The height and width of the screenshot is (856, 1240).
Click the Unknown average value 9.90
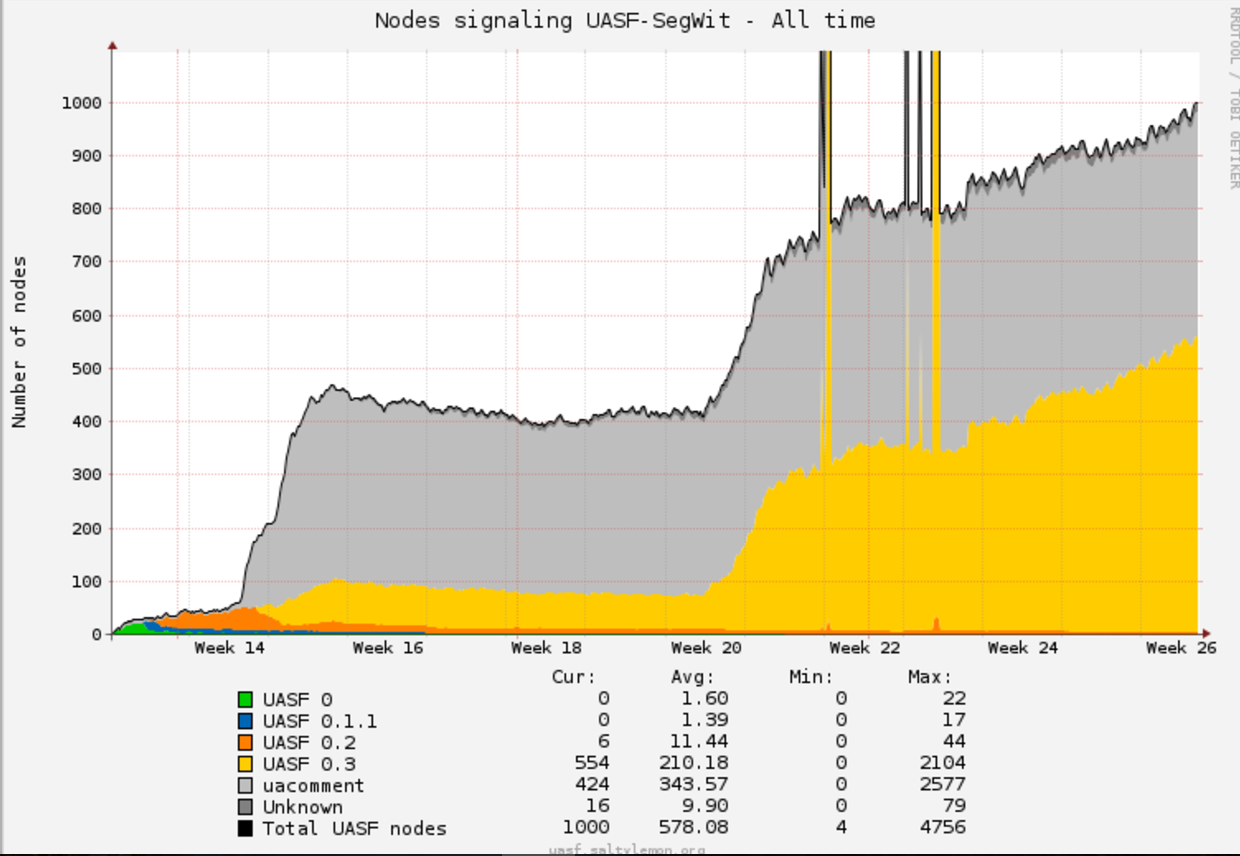pos(707,807)
